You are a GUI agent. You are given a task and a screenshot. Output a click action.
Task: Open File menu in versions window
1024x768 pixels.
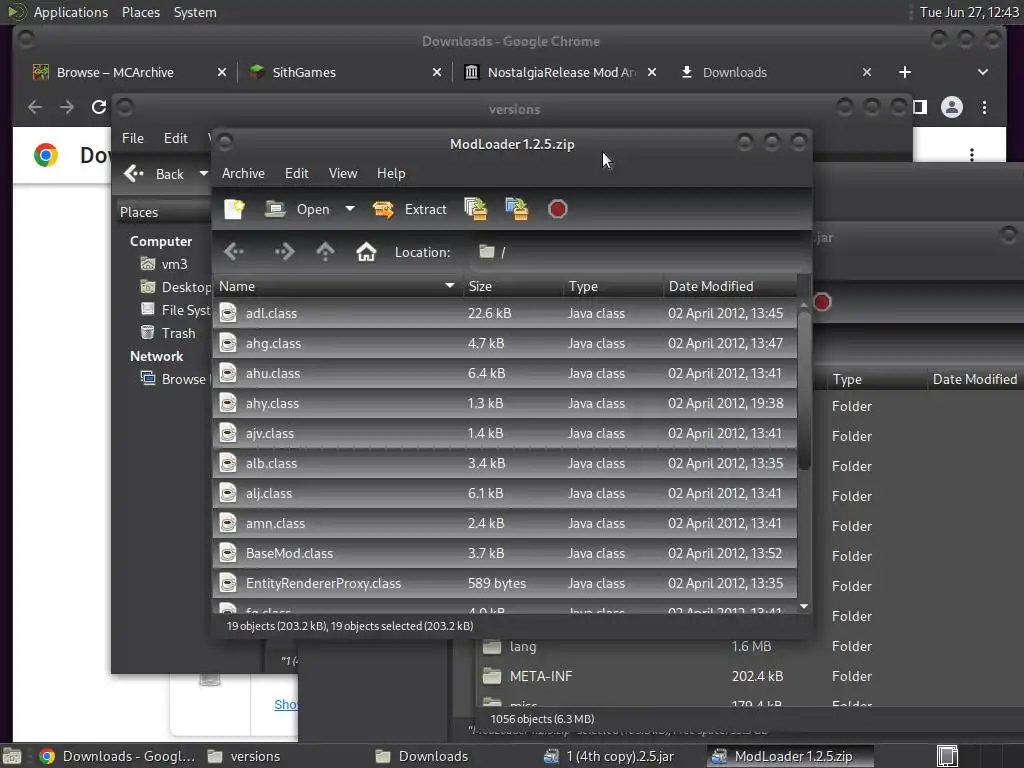[x=133, y=138]
